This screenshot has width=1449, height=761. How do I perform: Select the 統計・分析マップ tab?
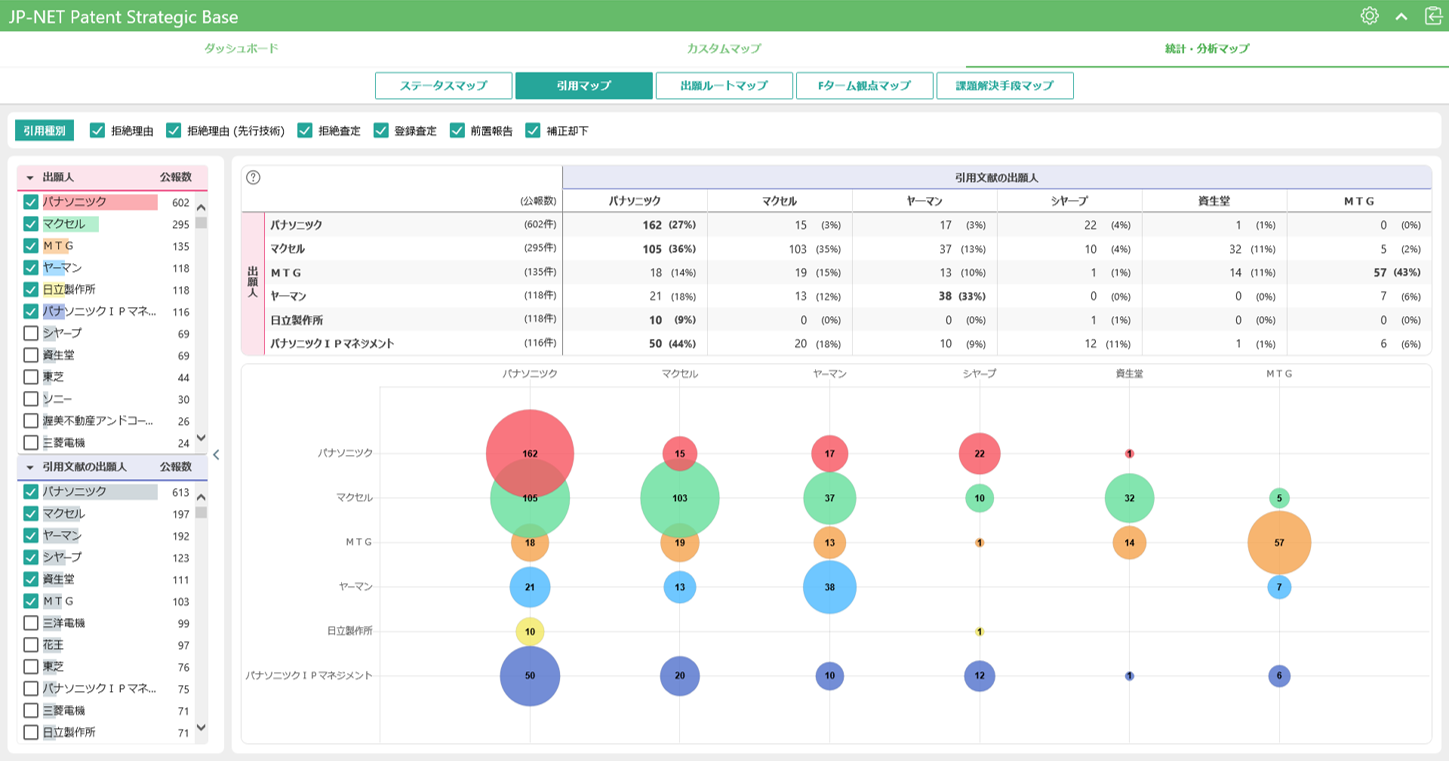click(1207, 48)
